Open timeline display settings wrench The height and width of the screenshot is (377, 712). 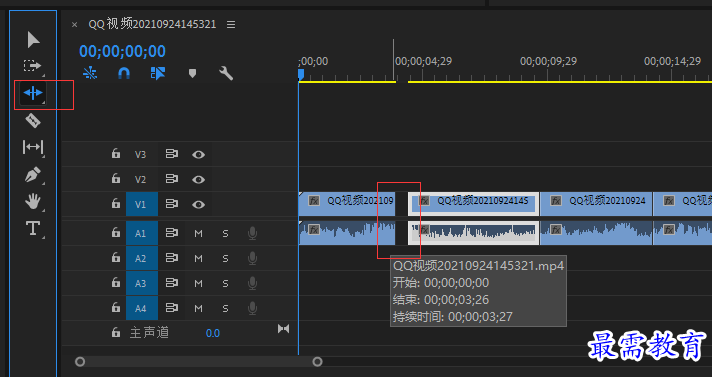coord(226,73)
